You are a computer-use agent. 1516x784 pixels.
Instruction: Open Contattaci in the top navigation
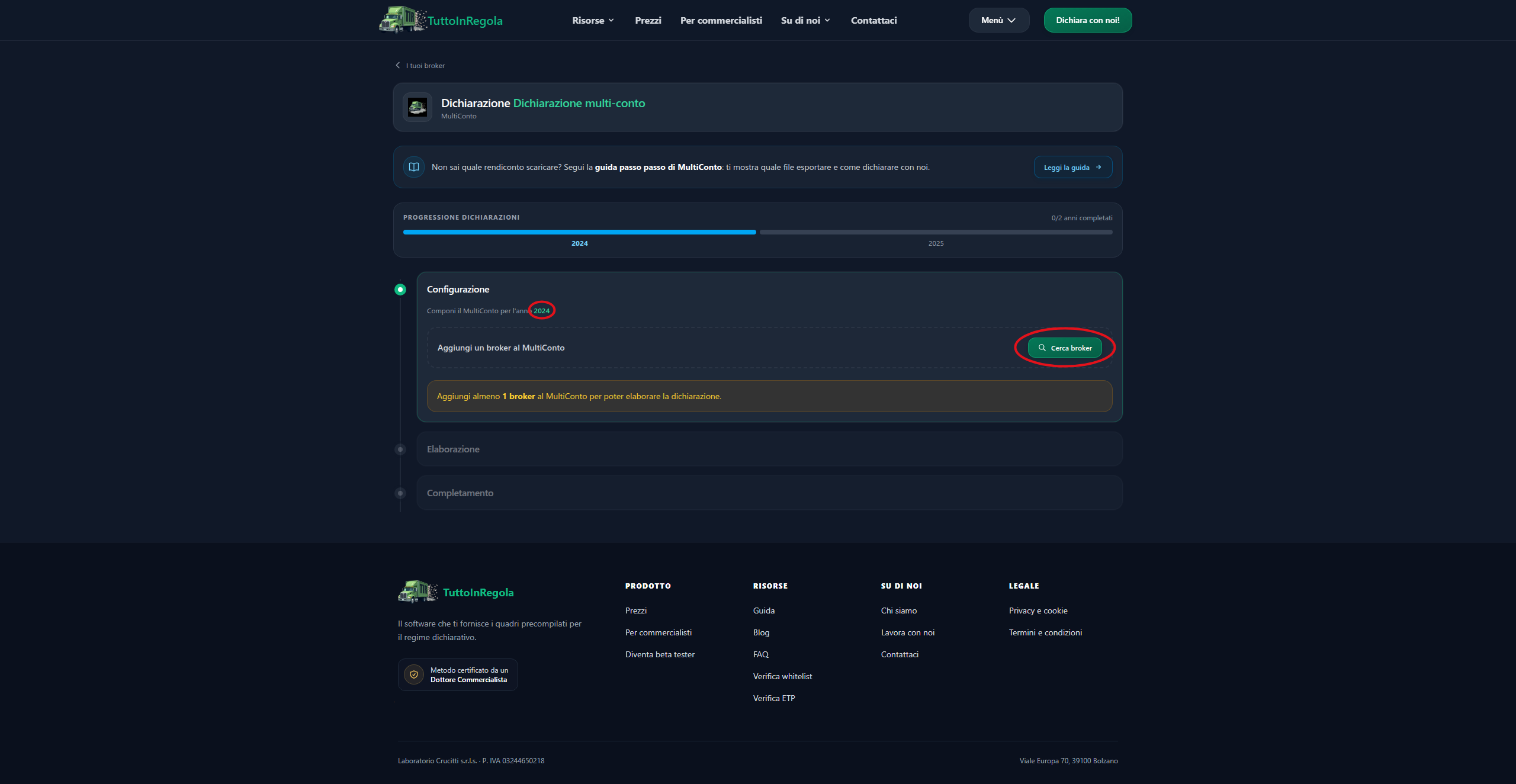click(x=873, y=20)
